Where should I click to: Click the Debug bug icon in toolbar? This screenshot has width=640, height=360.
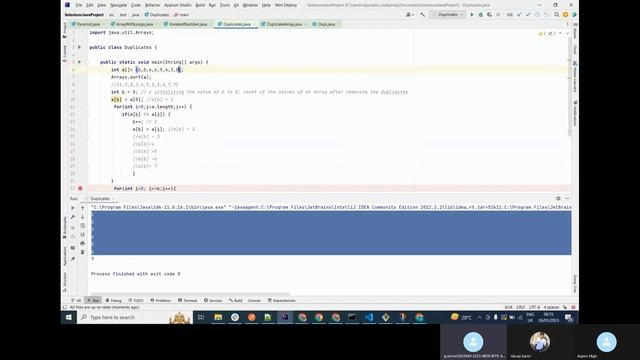[480, 15]
